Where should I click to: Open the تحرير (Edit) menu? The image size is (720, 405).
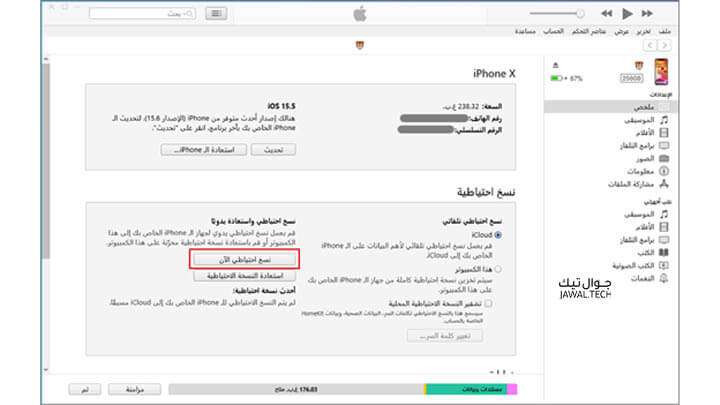pyautogui.click(x=643, y=31)
